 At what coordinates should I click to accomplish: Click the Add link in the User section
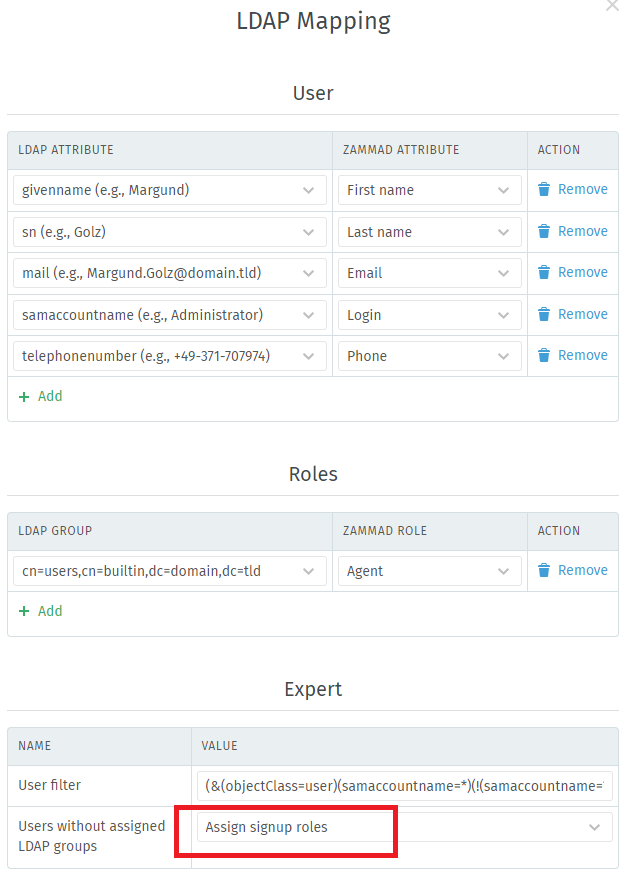tap(46, 396)
